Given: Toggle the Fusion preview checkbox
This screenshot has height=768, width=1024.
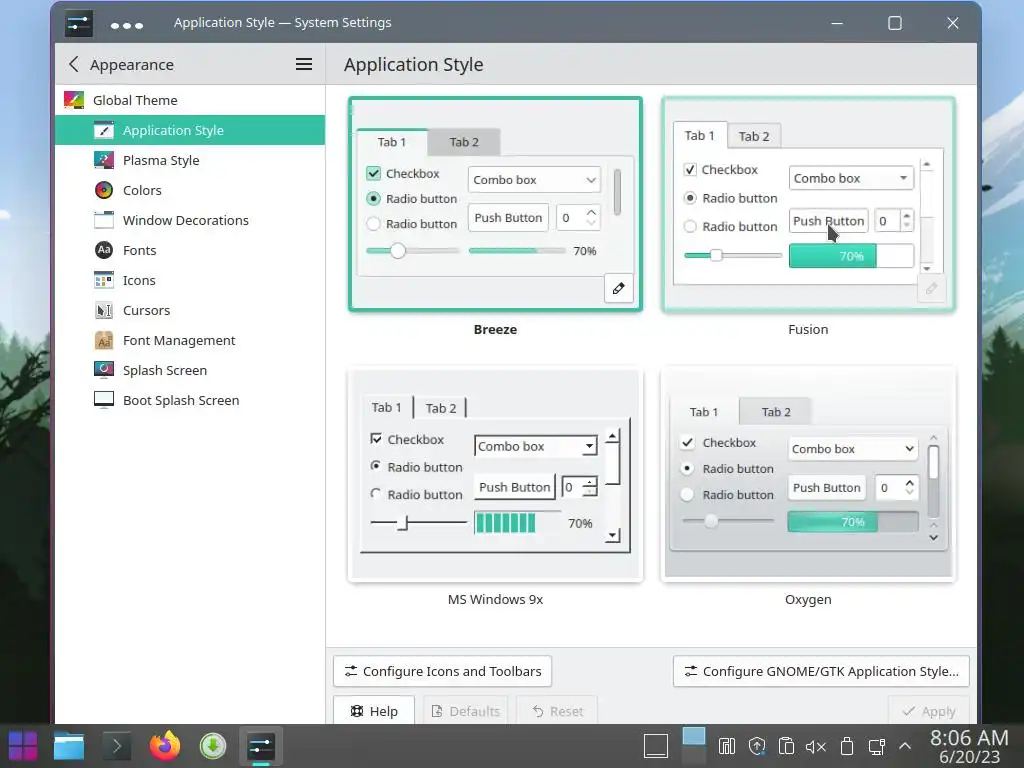Looking at the screenshot, I should (690, 170).
